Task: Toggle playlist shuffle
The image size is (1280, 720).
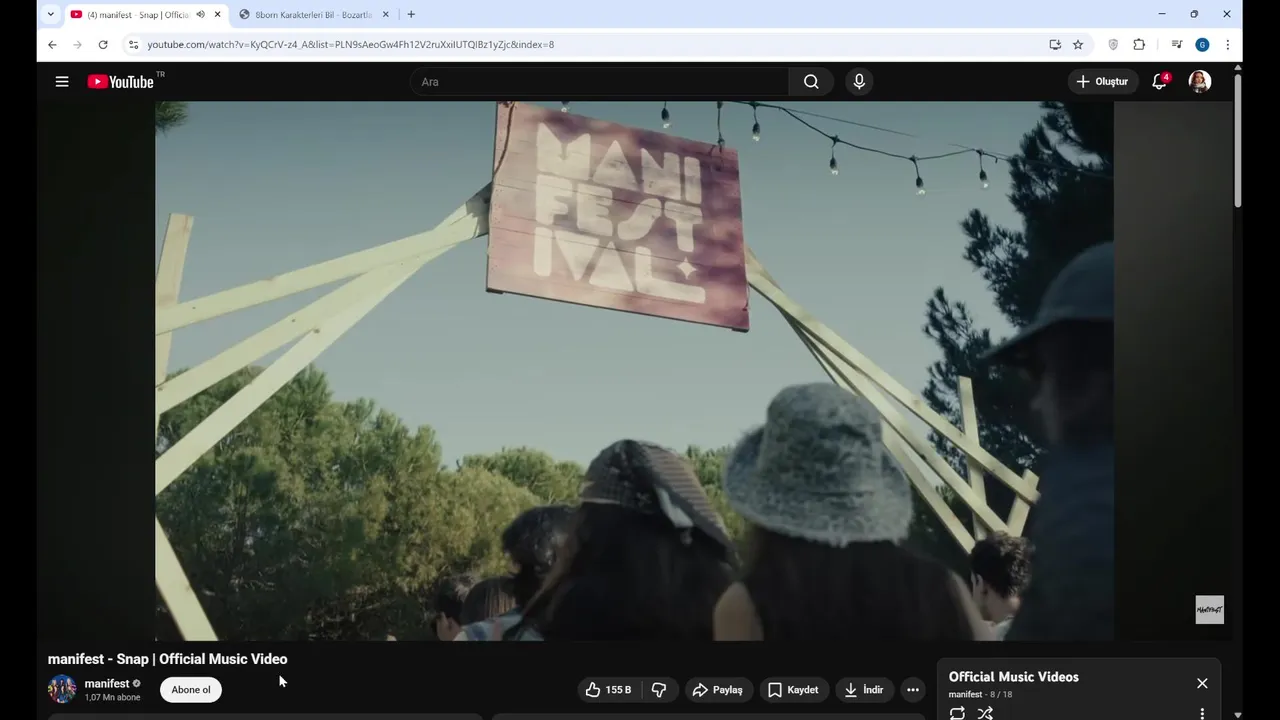Action: (985, 713)
